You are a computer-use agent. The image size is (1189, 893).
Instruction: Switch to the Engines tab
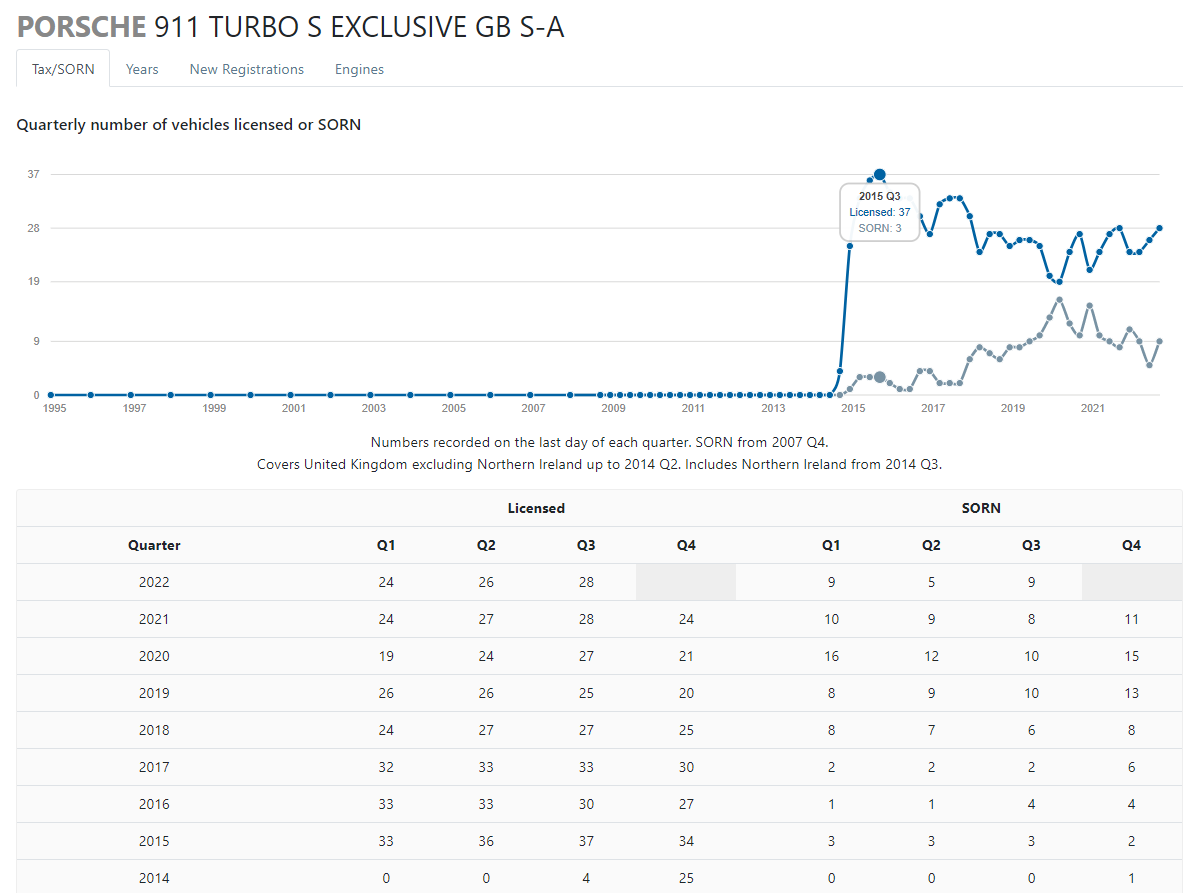pos(359,69)
